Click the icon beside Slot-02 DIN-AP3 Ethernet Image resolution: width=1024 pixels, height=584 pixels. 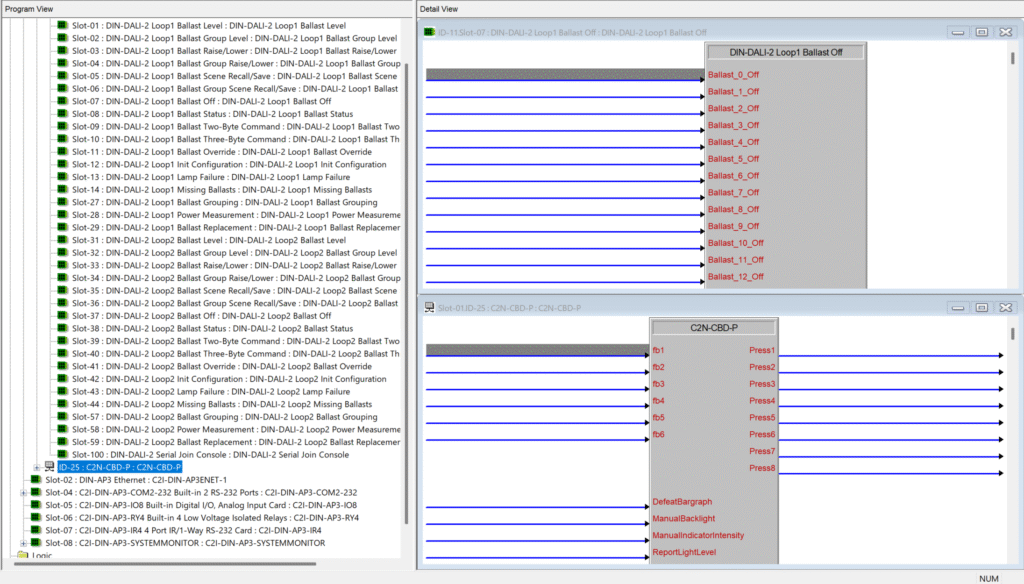(x=36, y=479)
